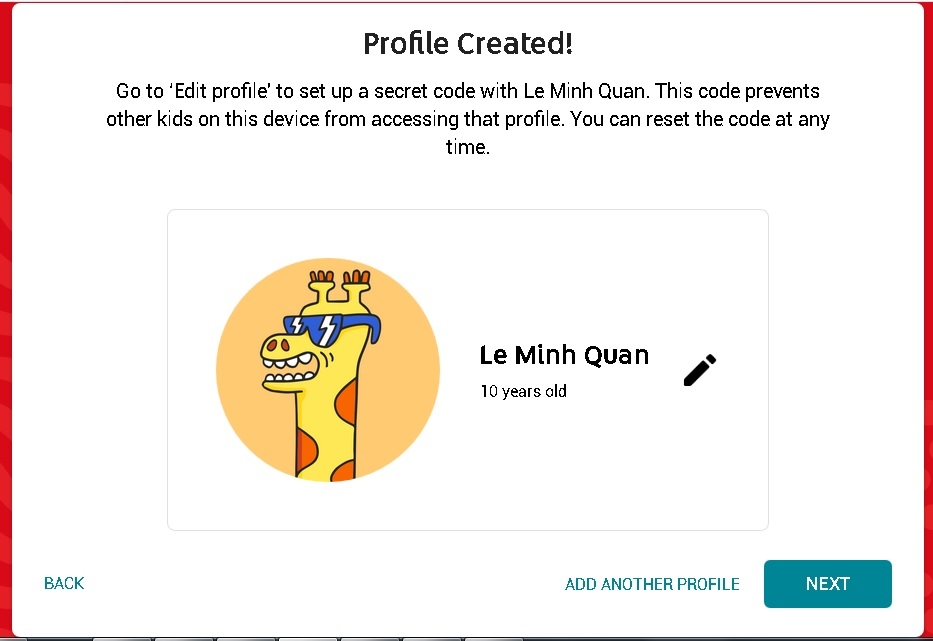This screenshot has height=641, width=933.
Task: Click the Edit profile instruction text
Action: click(x=467, y=118)
